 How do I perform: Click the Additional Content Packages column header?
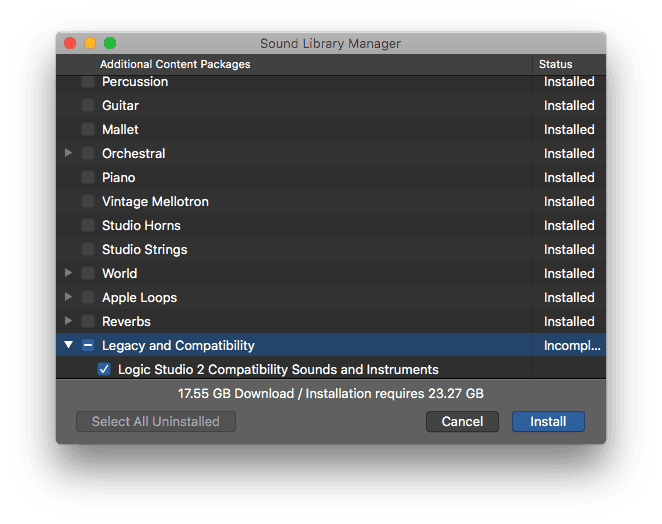coord(175,64)
